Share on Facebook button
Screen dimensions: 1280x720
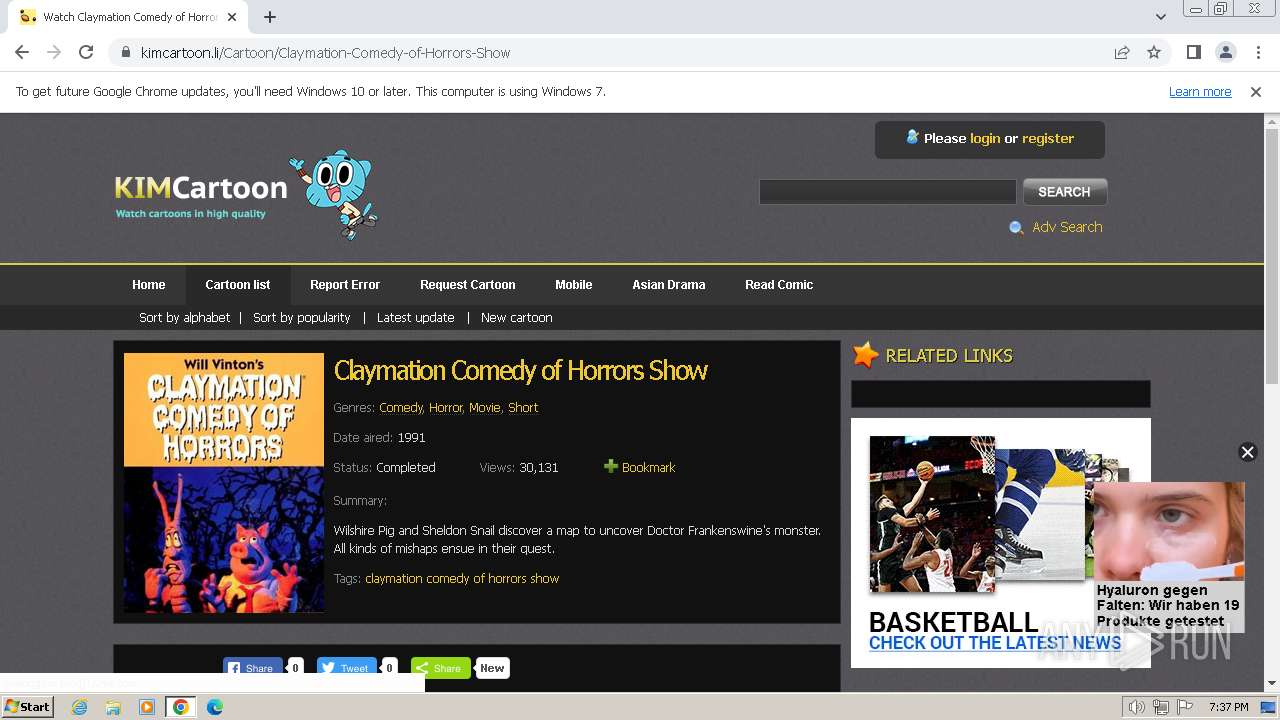click(x=253, y=668)
